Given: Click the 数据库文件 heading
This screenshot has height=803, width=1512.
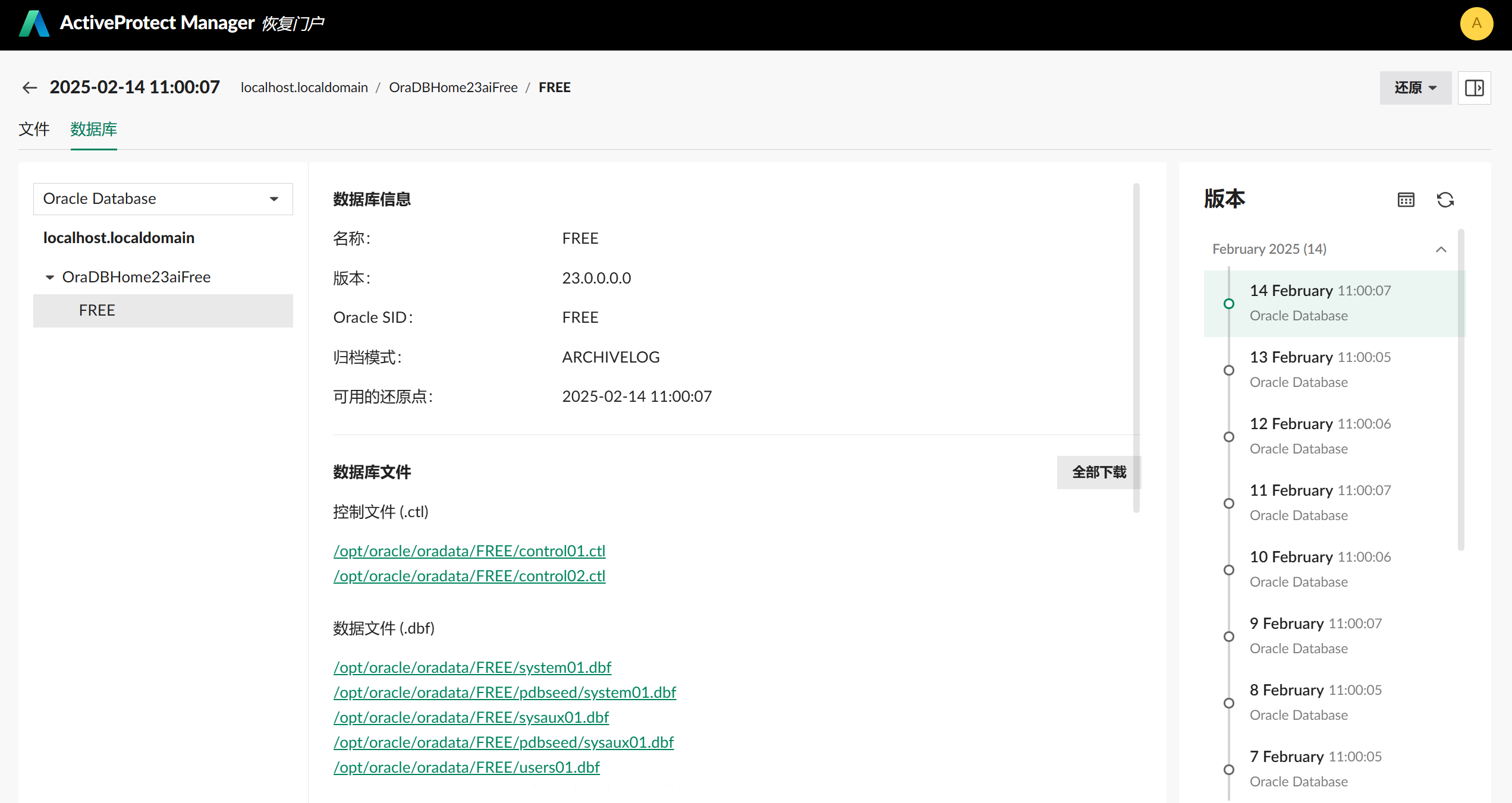Looking at the screenshot, I should (372, 473).
